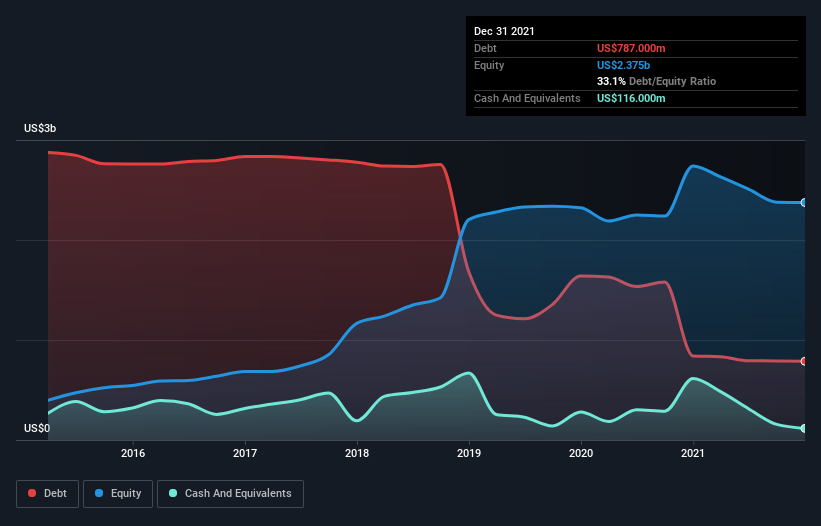Click the red Debt endpoint marker
This screenshot has height=526, width=821.
[x=804, y=361]
